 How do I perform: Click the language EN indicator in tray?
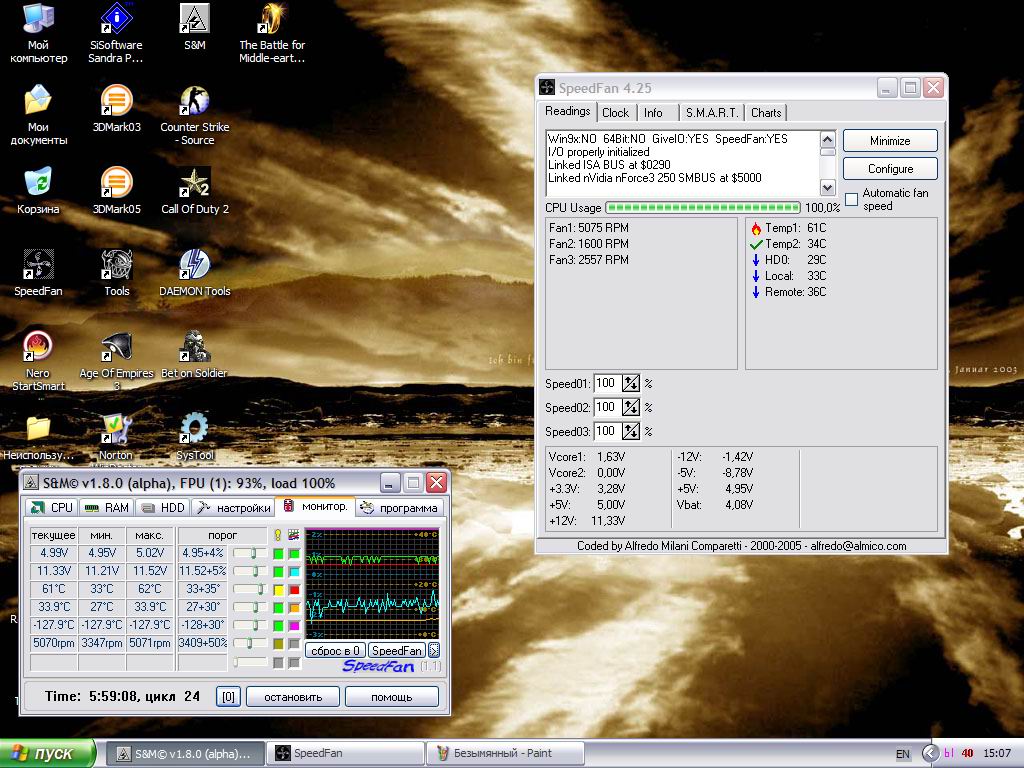click(903, 754)
